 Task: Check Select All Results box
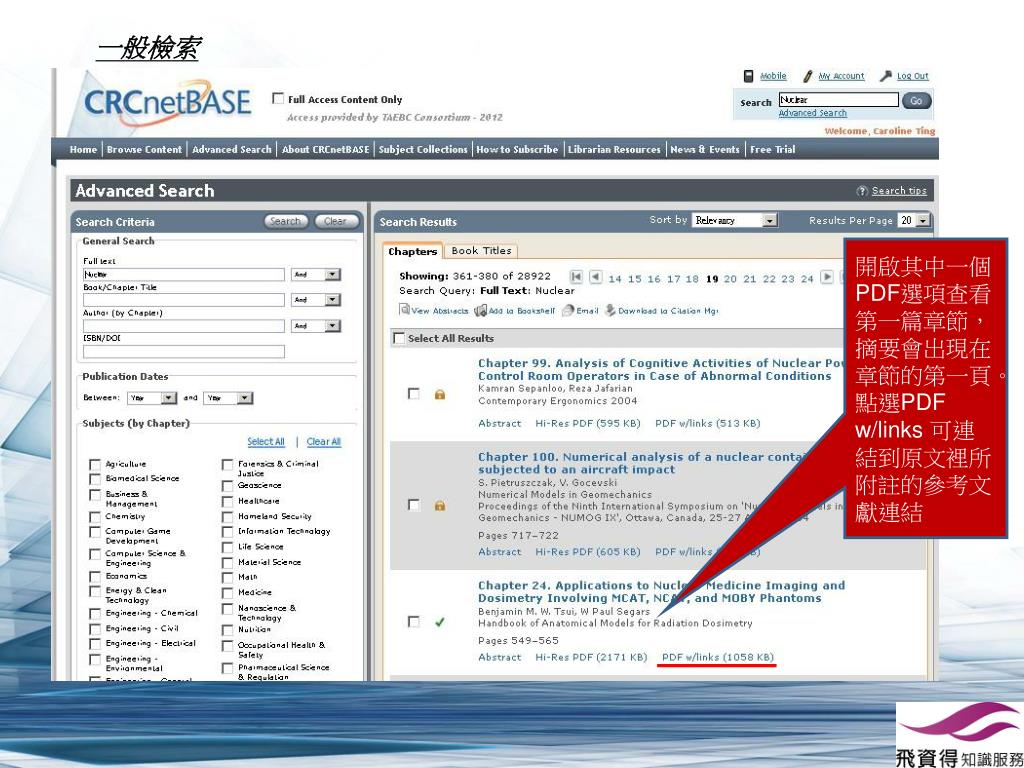pyautogui.click(x=398, y=338)
